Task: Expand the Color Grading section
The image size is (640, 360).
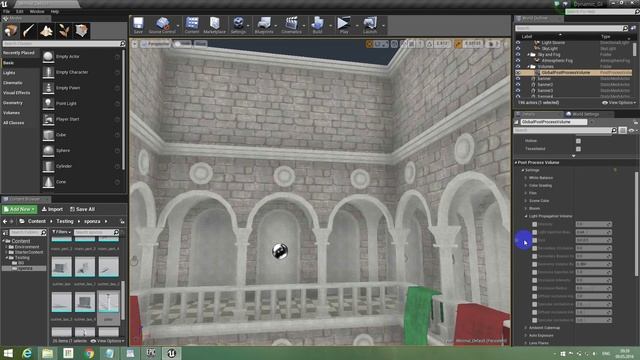Action: (526, 186)
